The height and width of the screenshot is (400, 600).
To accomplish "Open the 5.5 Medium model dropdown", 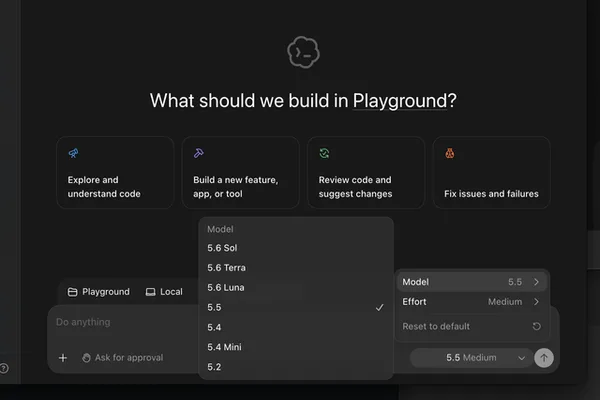I will (472, 358).
